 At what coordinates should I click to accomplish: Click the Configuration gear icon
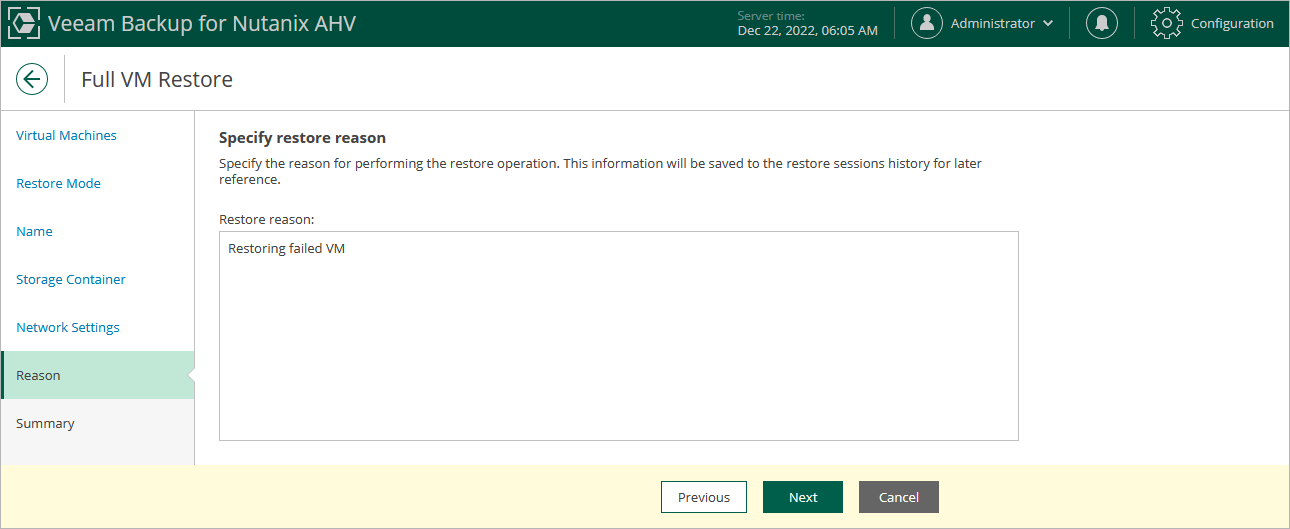coord(1167,23)
